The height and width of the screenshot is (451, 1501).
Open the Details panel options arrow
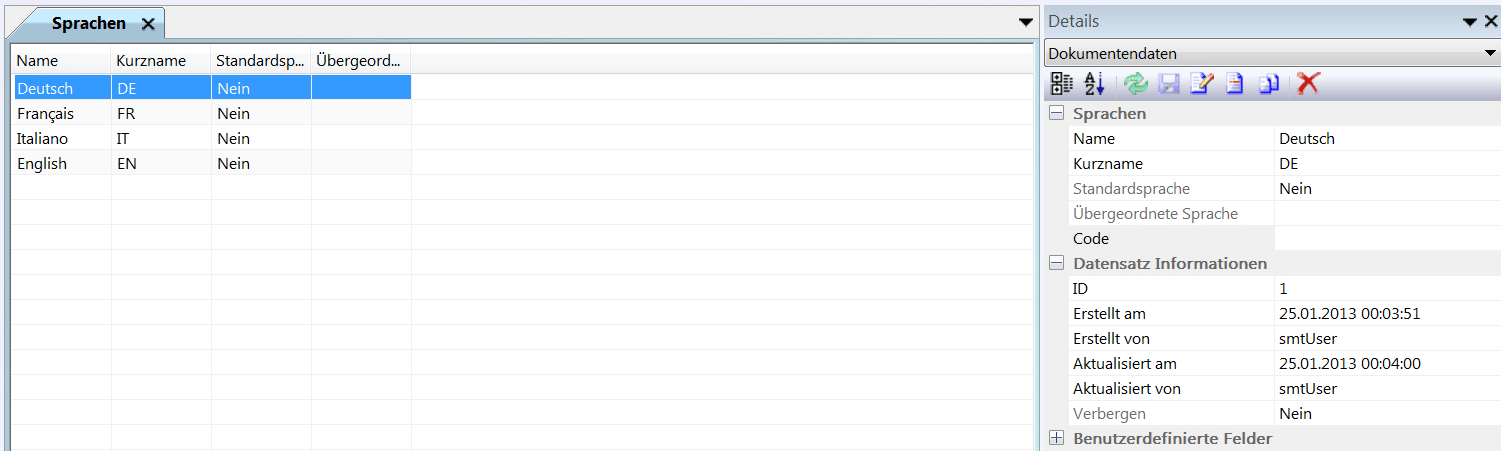(1469, 22)
